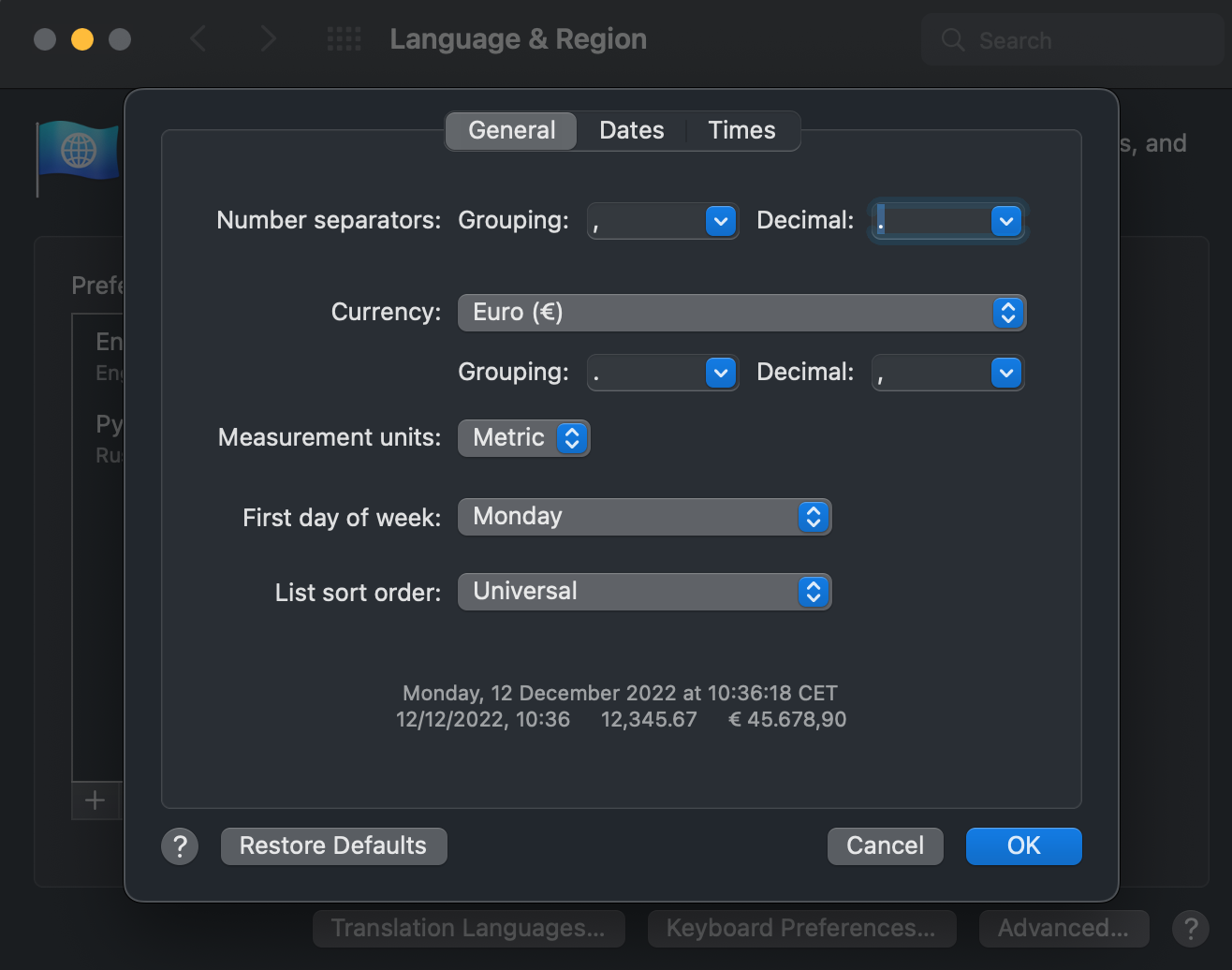Change the Measurement units from Metric
1232x970 pixels.
[523, 438]
